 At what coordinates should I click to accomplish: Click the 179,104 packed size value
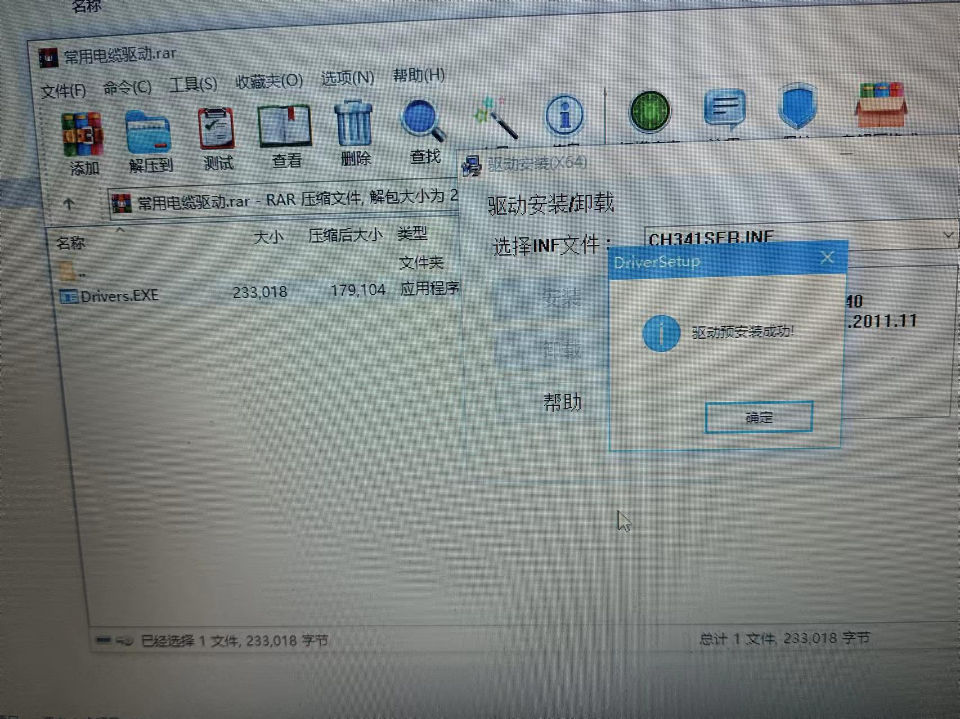tap(358, 290)
